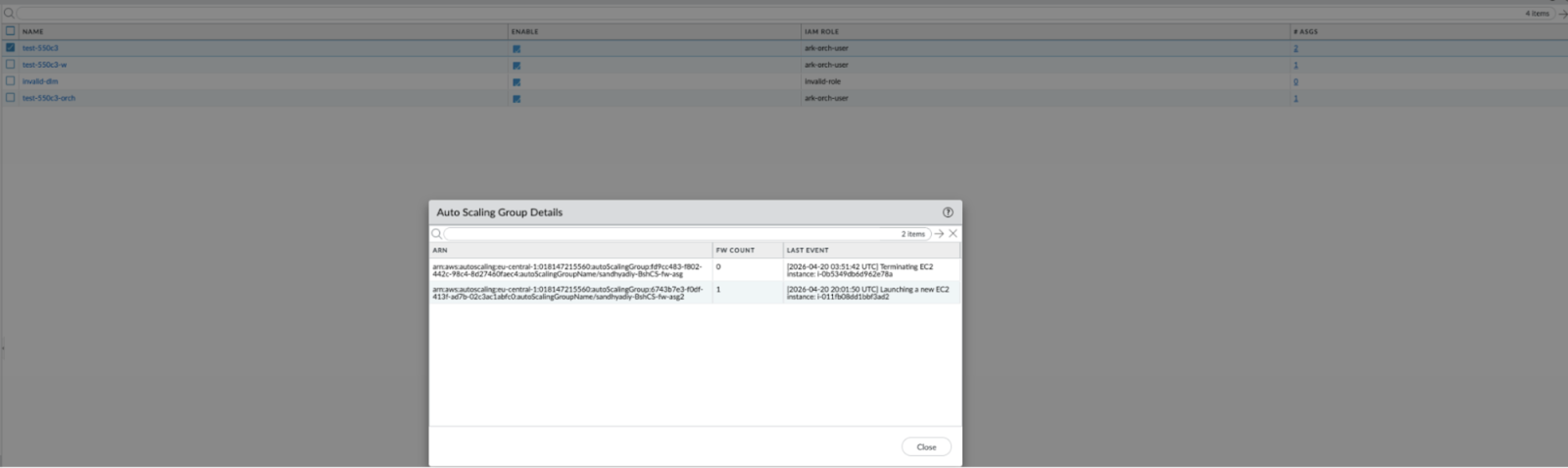Click ark-orch-user in the test-550c3-w row

click(x=826, y=65)
